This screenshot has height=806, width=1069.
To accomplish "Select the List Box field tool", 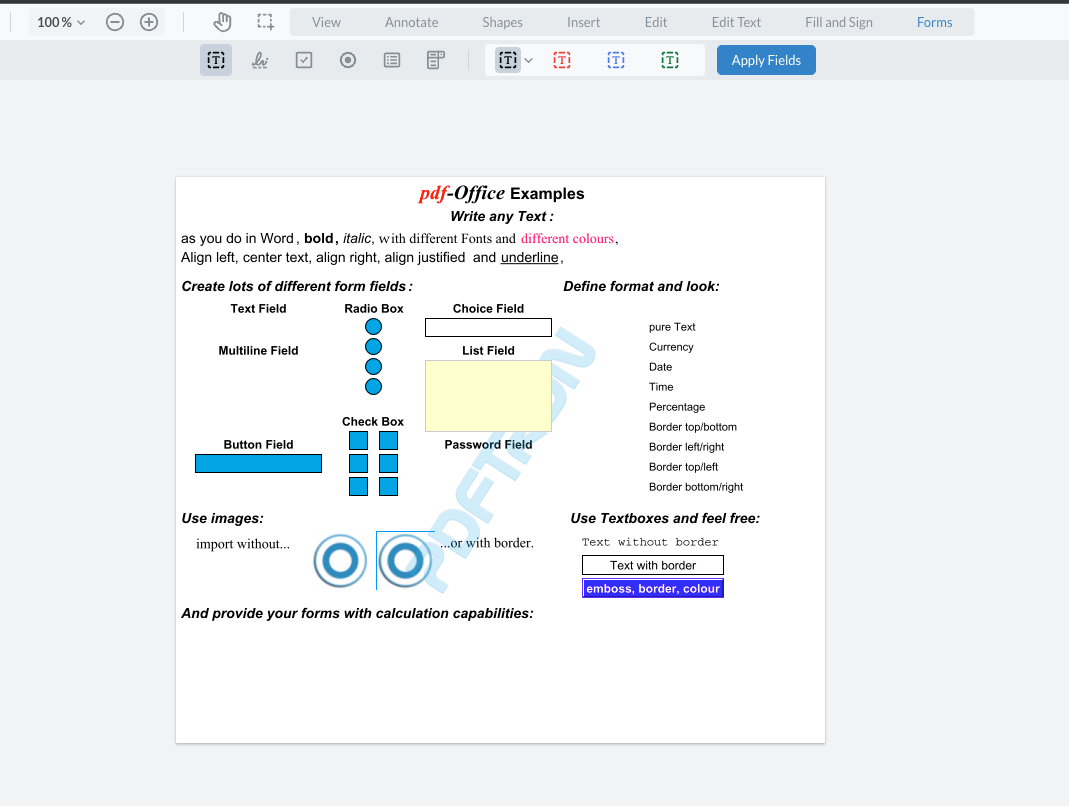I will click(x=391, y=60).
